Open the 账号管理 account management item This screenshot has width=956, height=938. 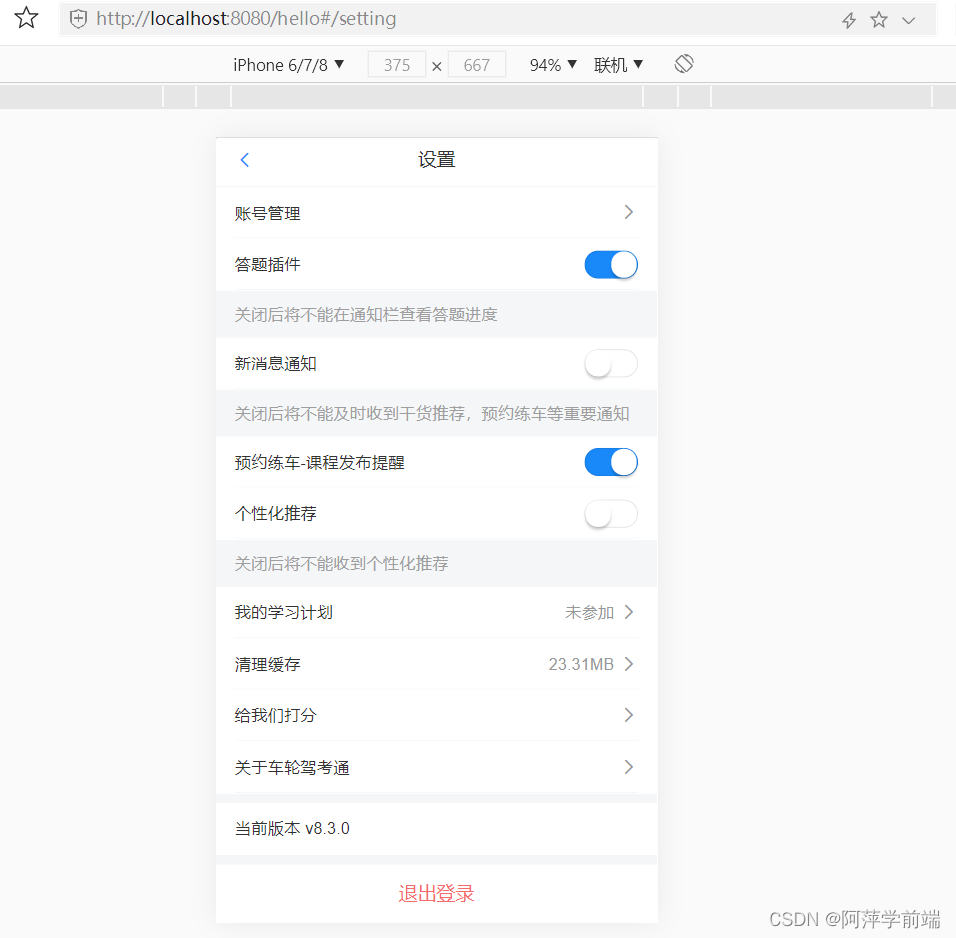pos(436,212)
